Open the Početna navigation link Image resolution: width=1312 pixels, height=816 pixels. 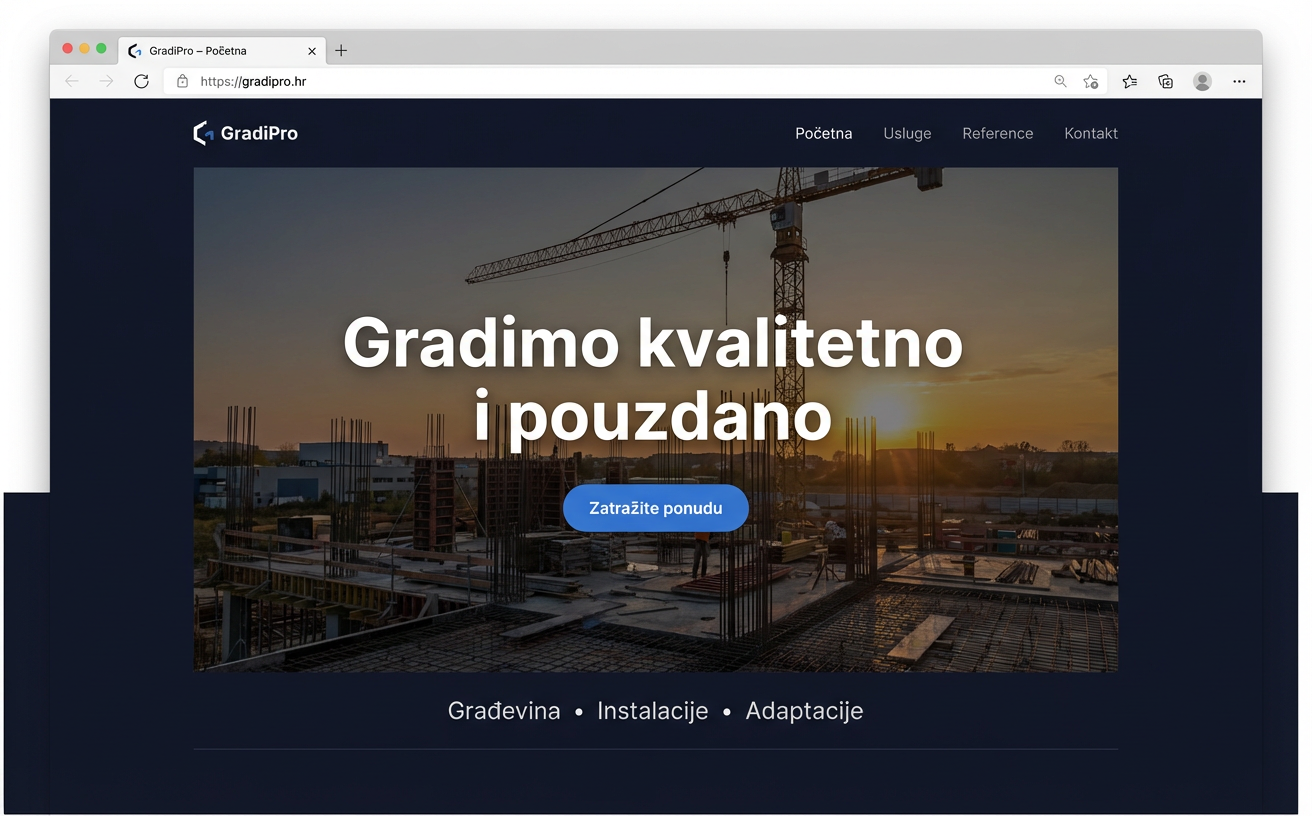coord(824,133)
